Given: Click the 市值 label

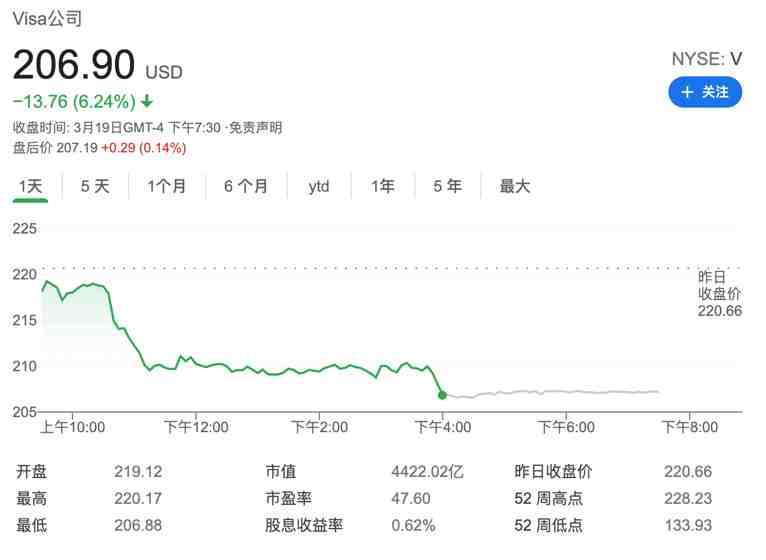Looking at the screenshot, I should coord(280,472).
